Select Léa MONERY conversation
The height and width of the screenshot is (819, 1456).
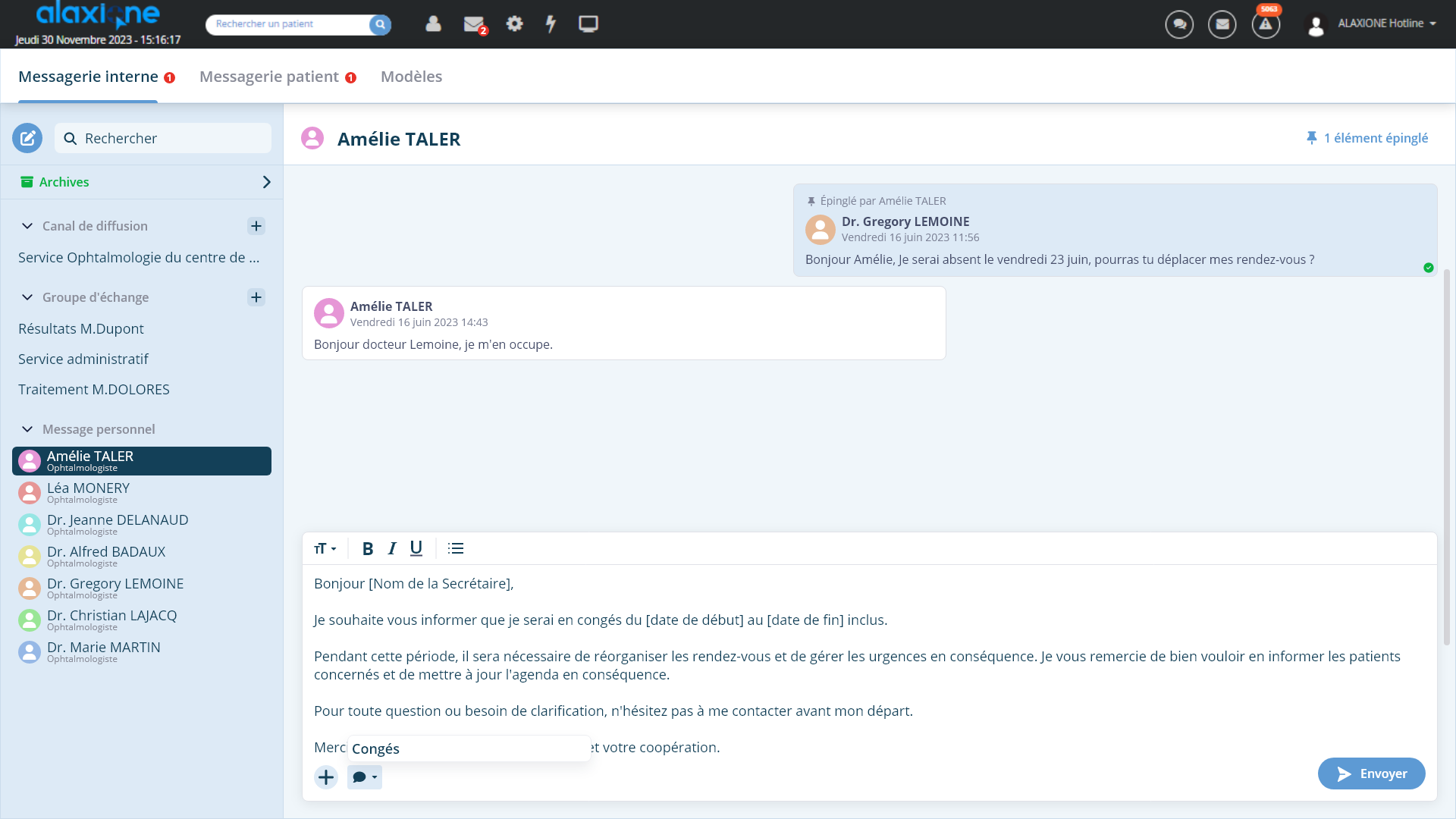pos(142,493)
